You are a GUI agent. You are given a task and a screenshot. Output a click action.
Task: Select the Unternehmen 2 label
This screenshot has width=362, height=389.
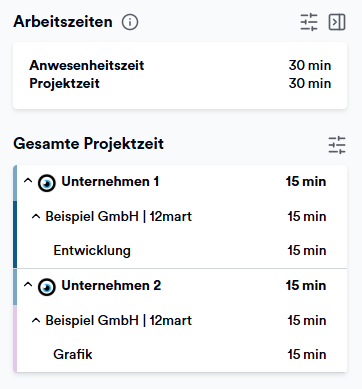click(111, 286)
